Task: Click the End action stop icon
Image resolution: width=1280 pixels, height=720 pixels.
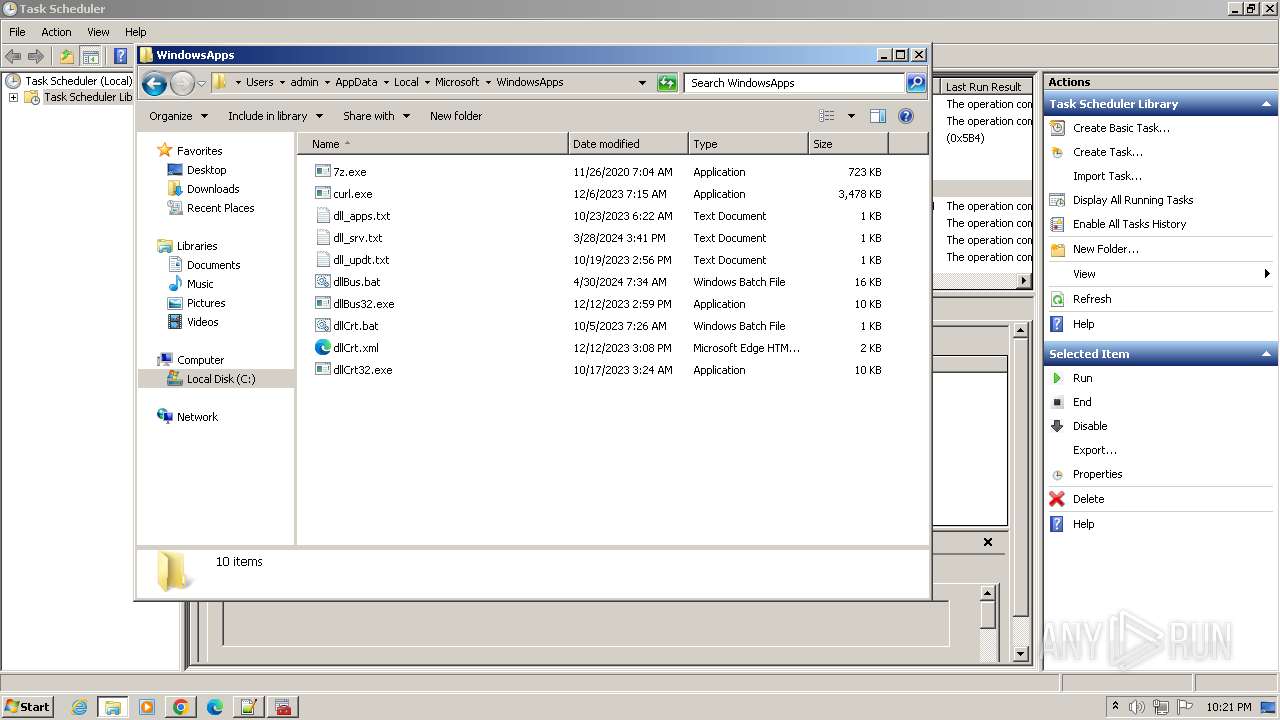Action: (1058, 402)
